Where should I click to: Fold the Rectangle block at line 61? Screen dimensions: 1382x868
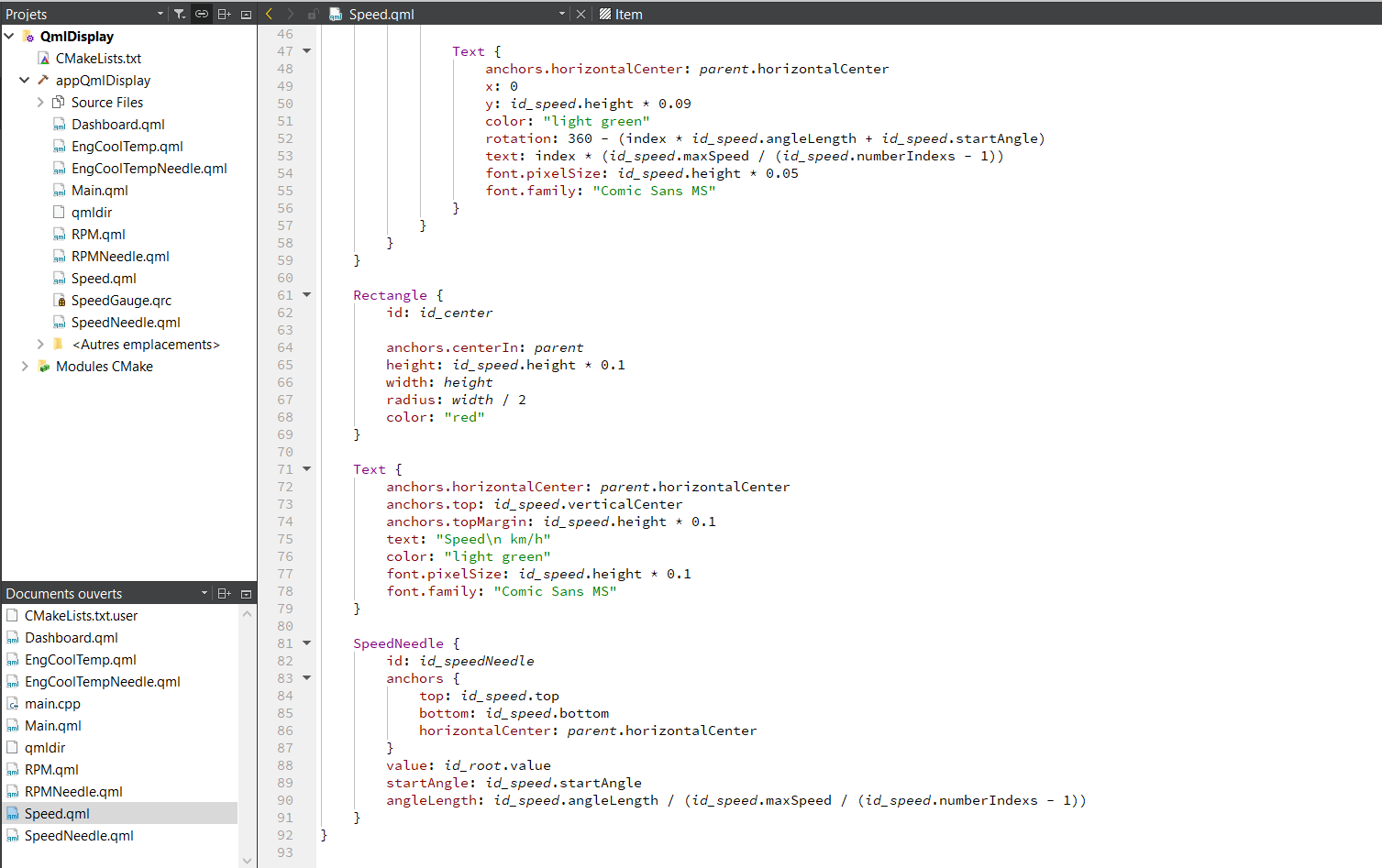307,294
